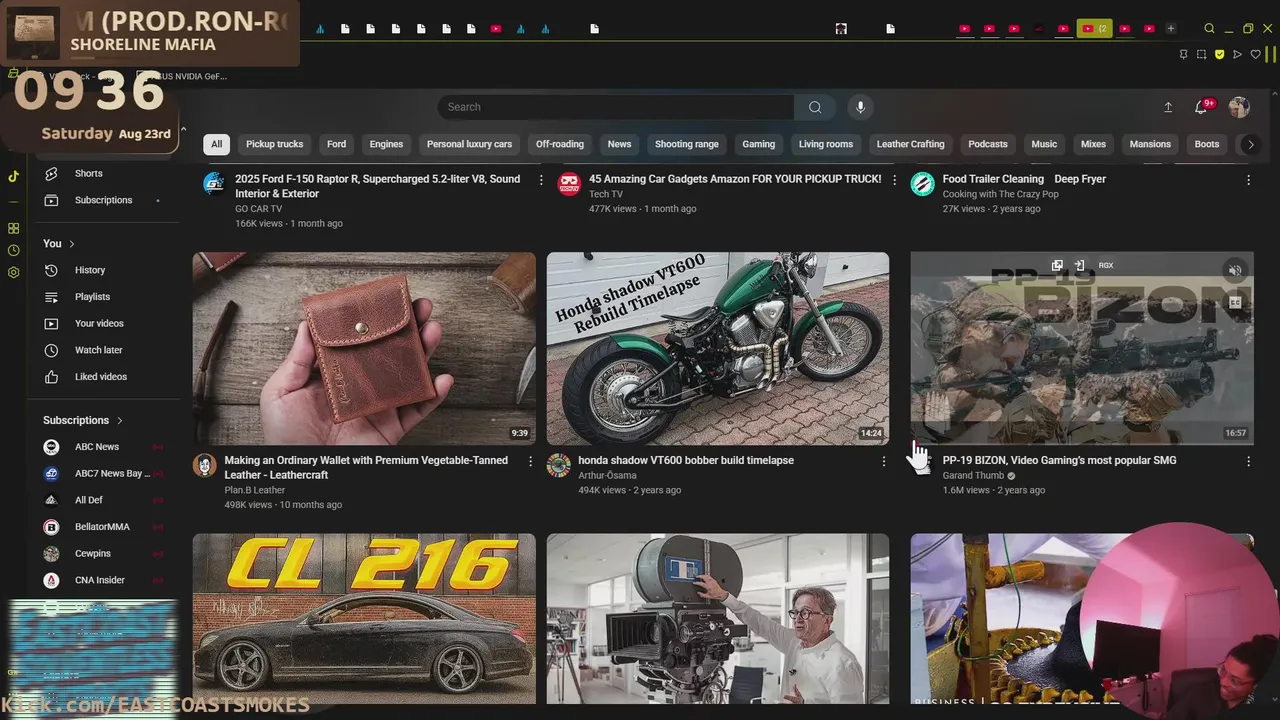Open the Subscriptions feed link
The width and height of the screenshot is (1280, 720).
click(x=103, y=200)
